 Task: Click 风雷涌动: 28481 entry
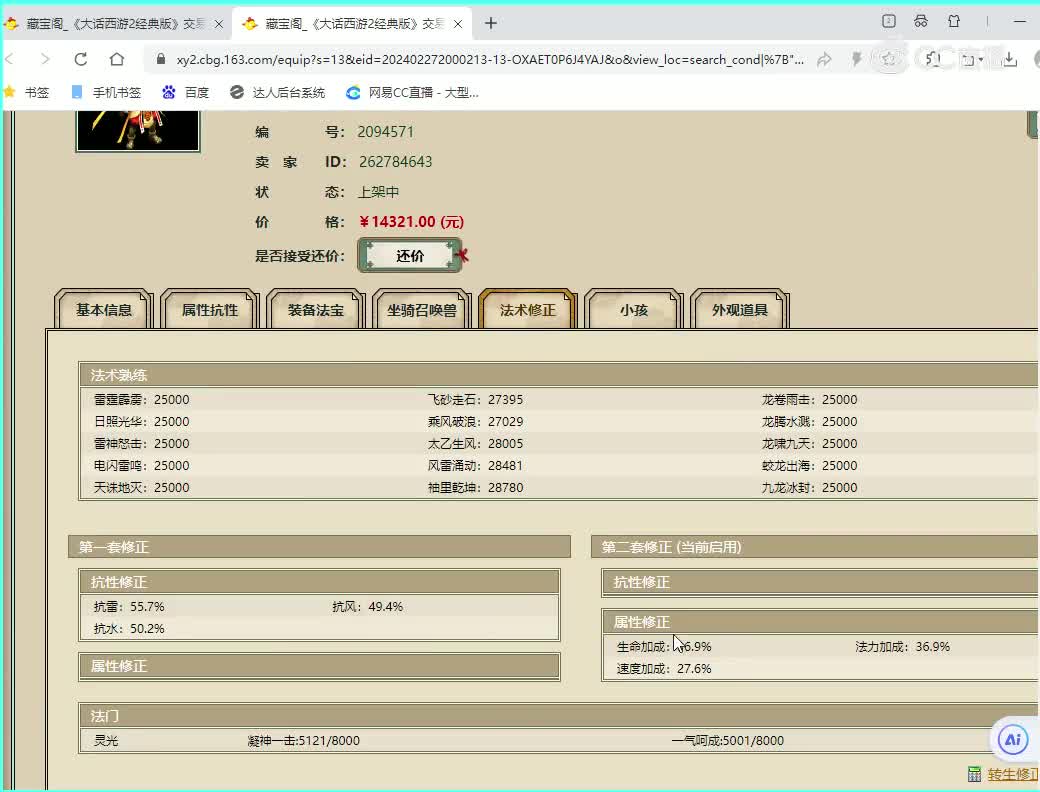(476, 465)
